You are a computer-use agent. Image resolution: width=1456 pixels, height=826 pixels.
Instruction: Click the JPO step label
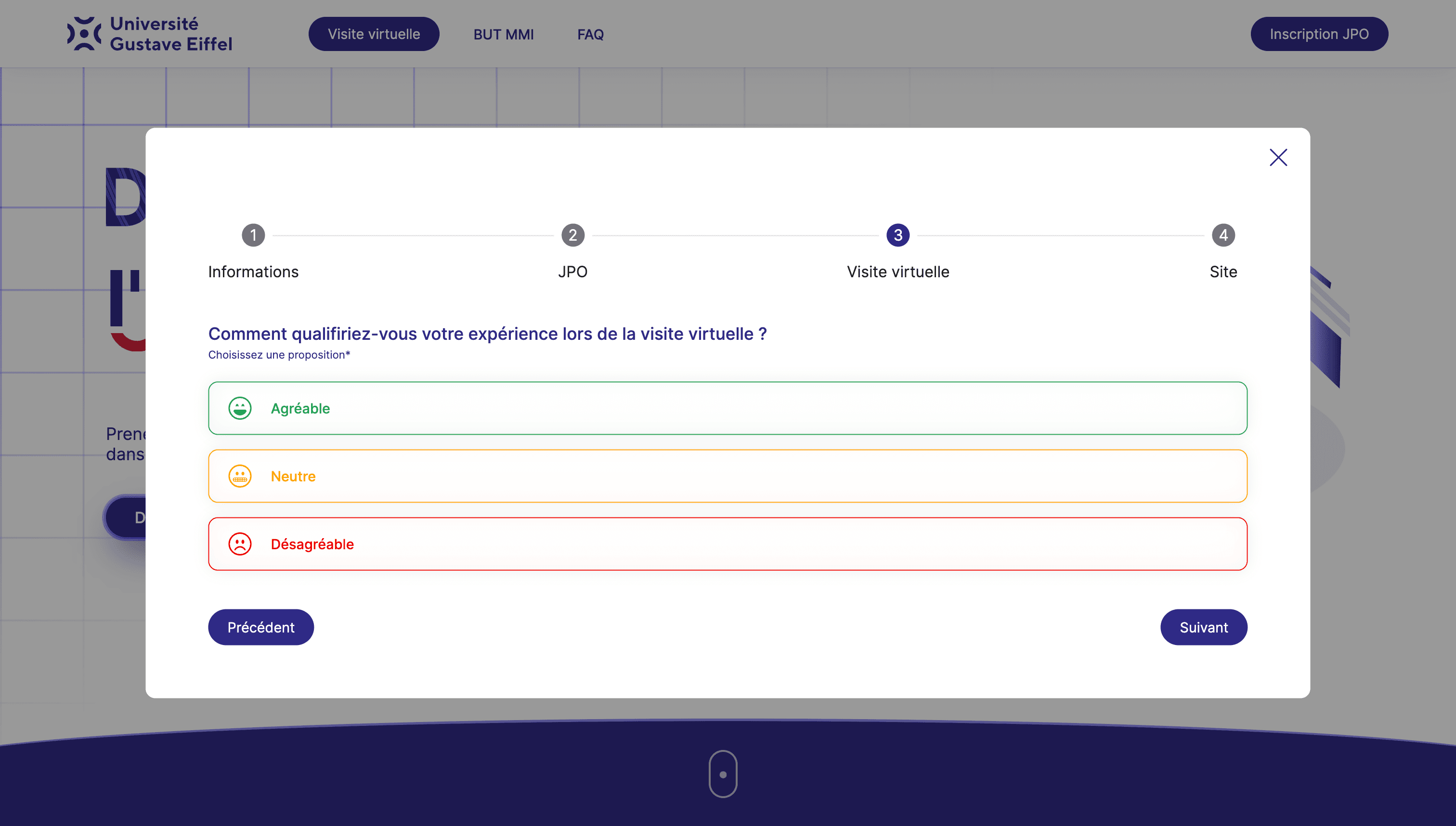click(572, 272)
